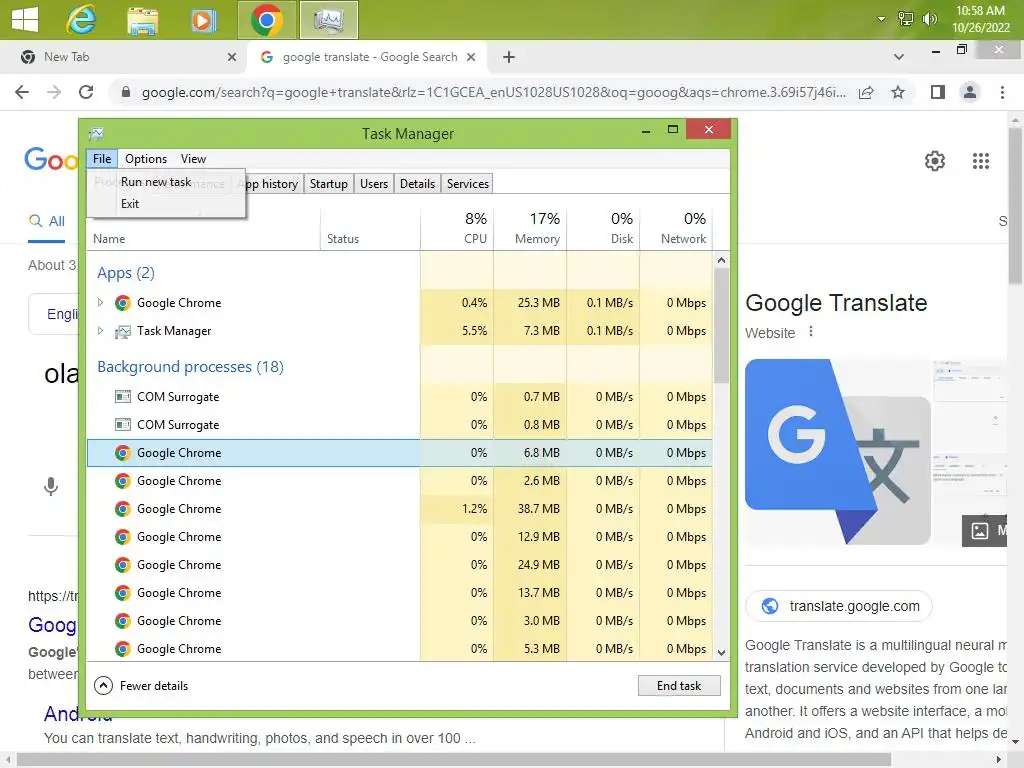Open Google quick settings gear
The width and height of the screenshot is (1024, 768).
pos(935,161)
